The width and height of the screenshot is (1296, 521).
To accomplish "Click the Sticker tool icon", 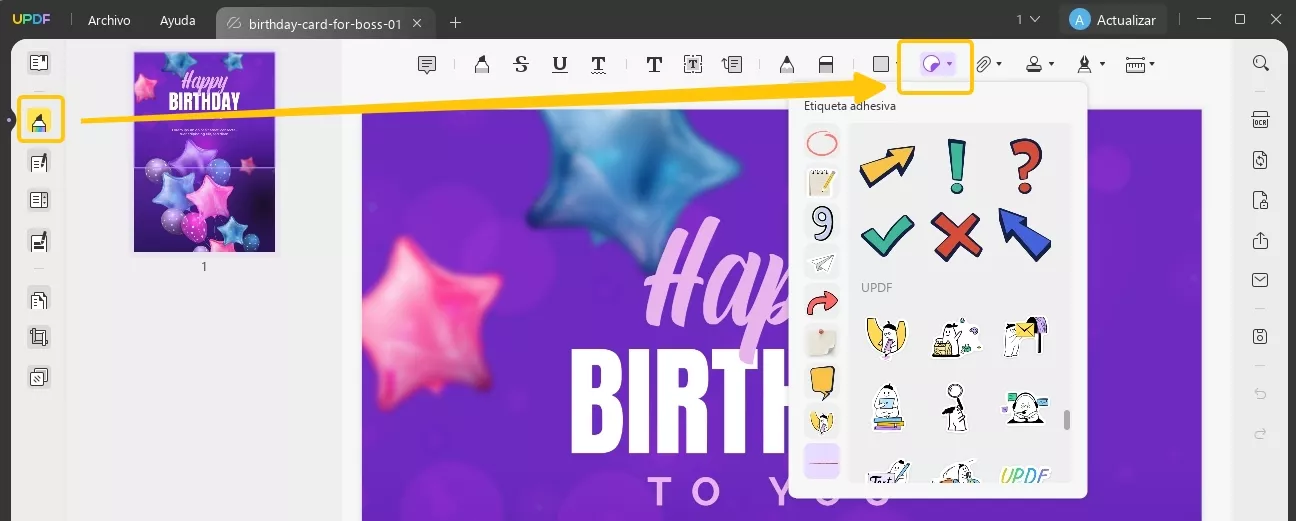I will click(931, 65).
